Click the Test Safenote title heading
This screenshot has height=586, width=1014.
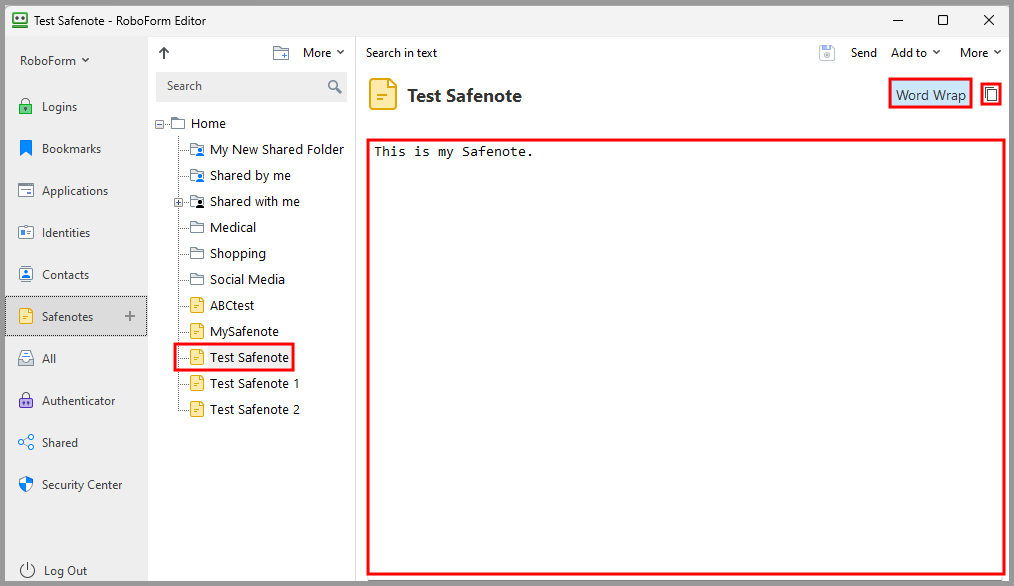[x=464, y=96]
